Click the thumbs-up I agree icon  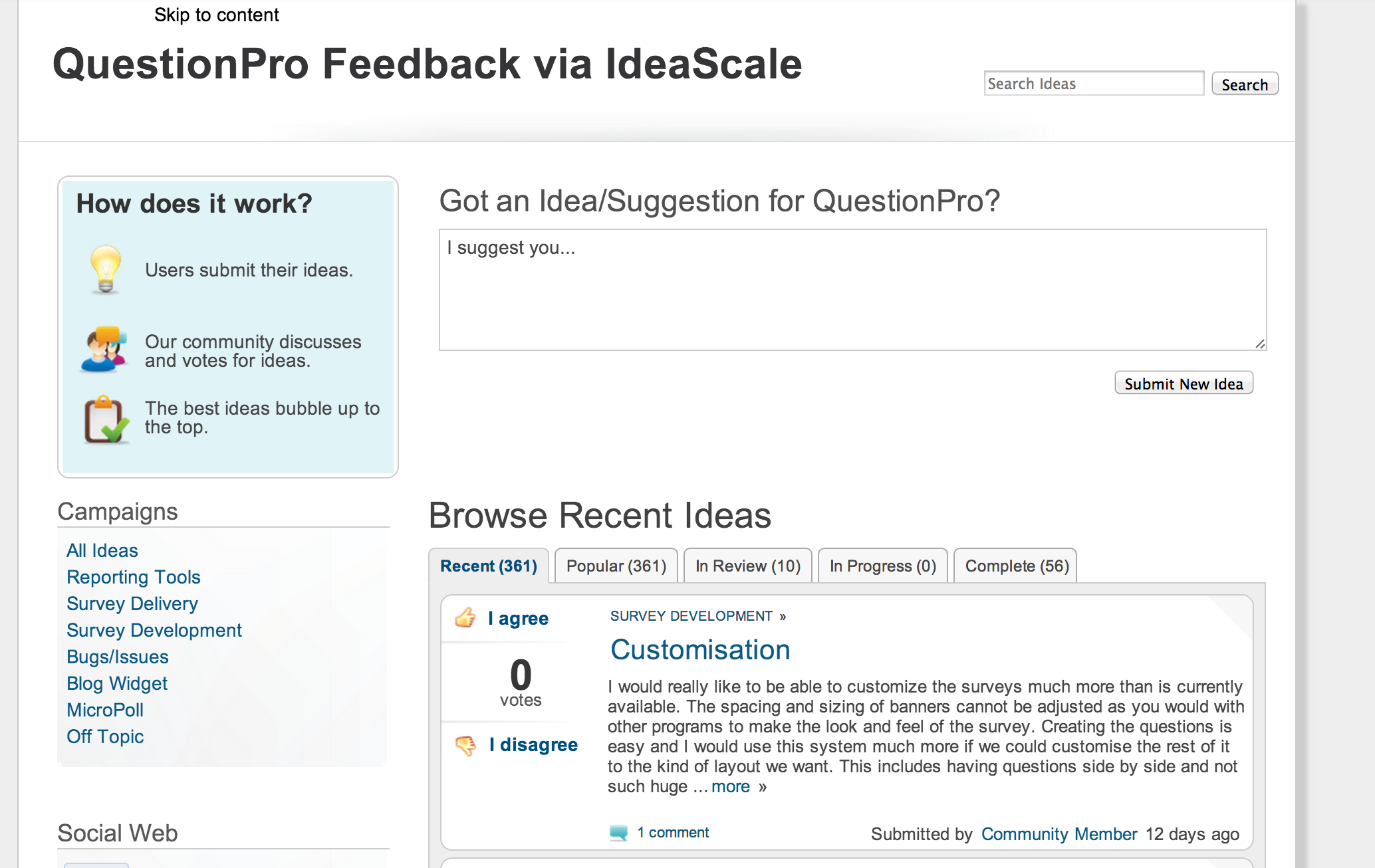[465, 617]
